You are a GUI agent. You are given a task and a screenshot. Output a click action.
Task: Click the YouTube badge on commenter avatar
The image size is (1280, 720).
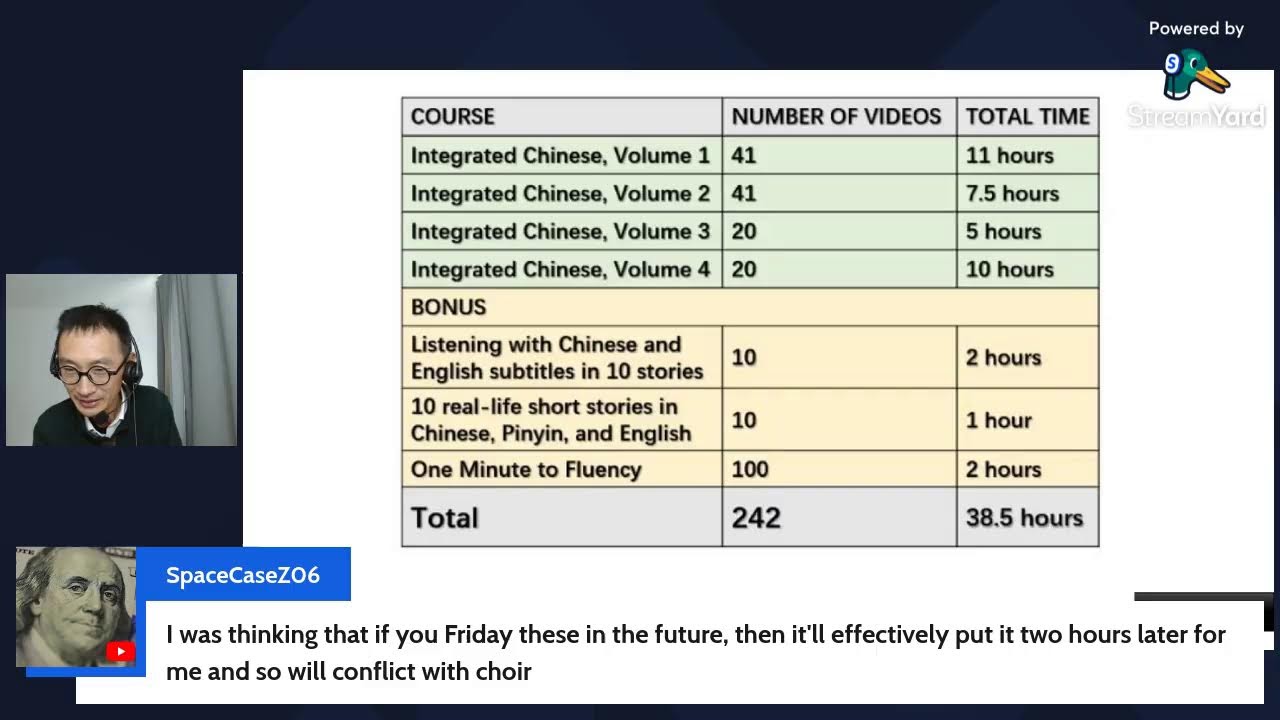(120, 652)
